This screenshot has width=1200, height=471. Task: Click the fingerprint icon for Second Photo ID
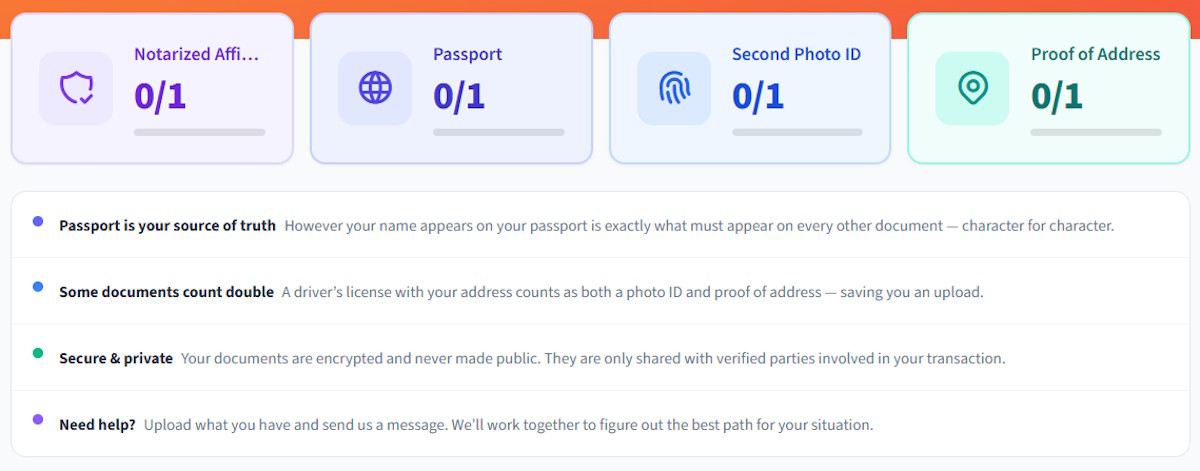tap(674, 88)
